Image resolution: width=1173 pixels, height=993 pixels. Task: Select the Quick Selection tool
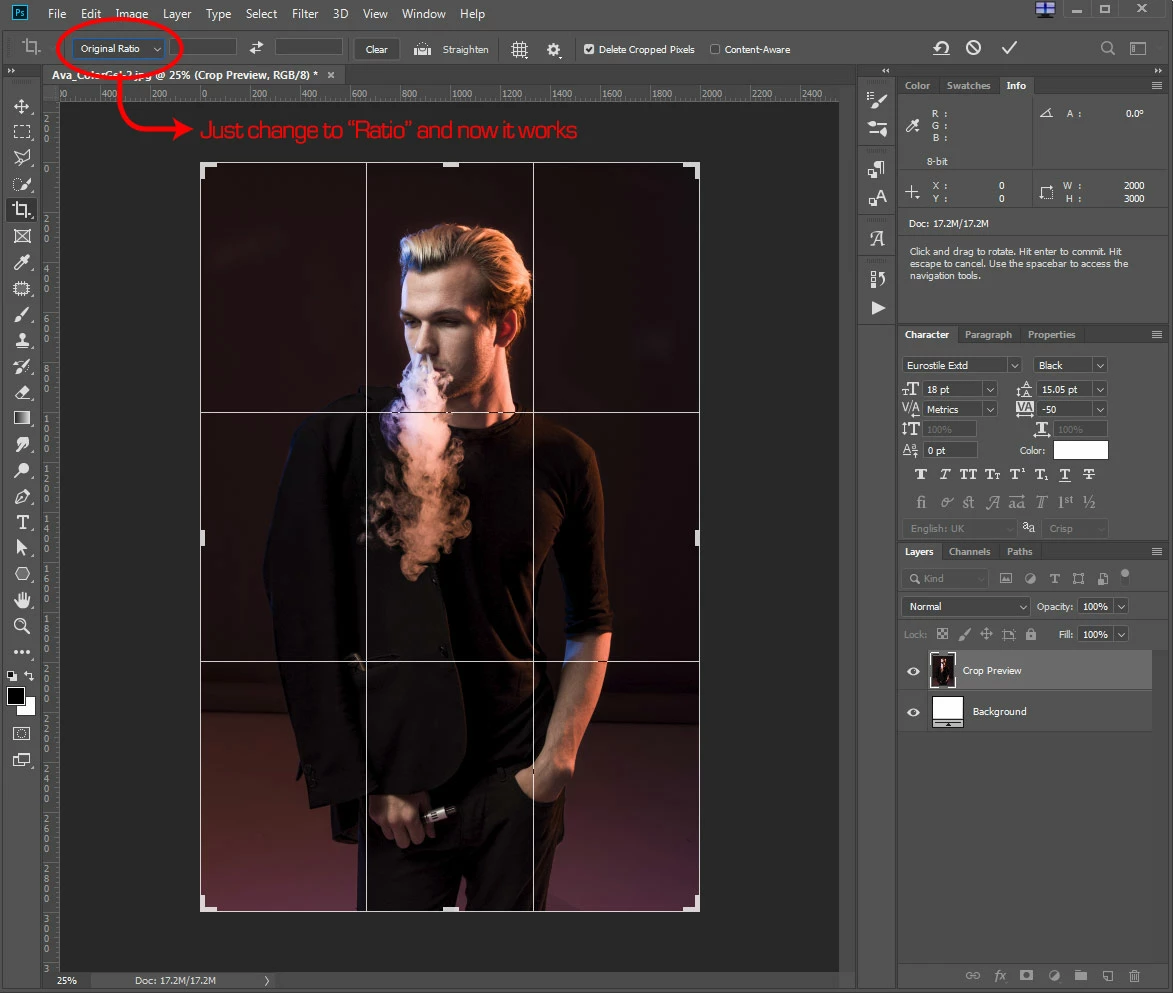click(22, 184)
